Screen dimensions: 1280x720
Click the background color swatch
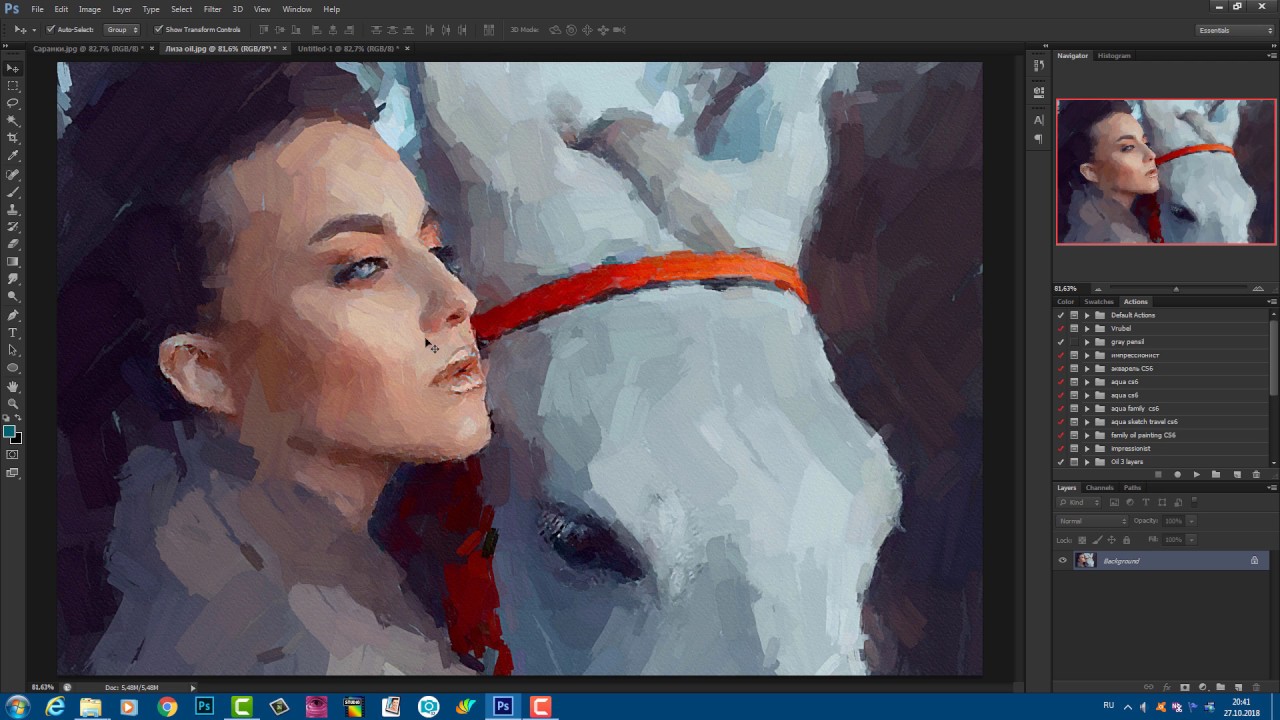click(17, 438)
